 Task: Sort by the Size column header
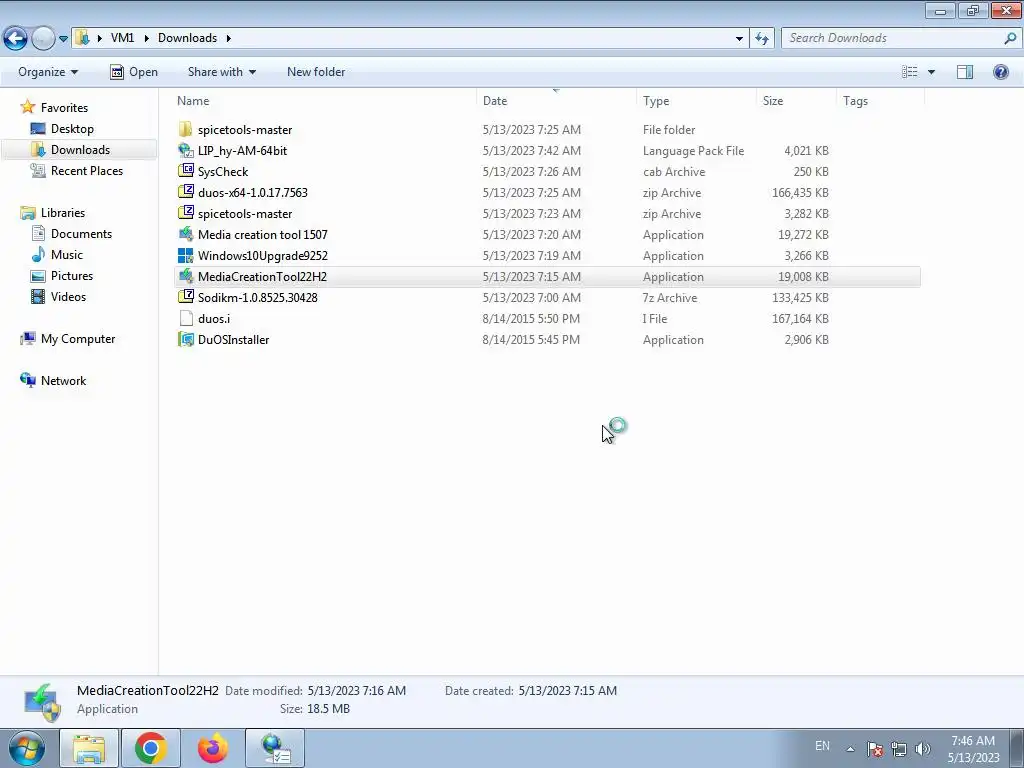click(796, 101)
